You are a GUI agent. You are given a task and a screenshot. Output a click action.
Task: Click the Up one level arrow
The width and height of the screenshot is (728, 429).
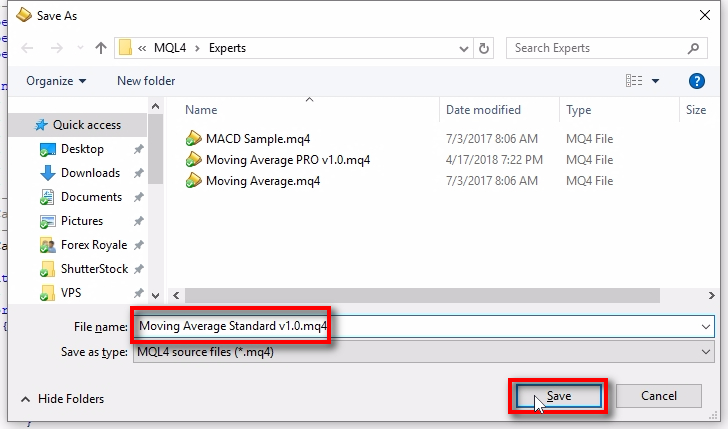101,48
